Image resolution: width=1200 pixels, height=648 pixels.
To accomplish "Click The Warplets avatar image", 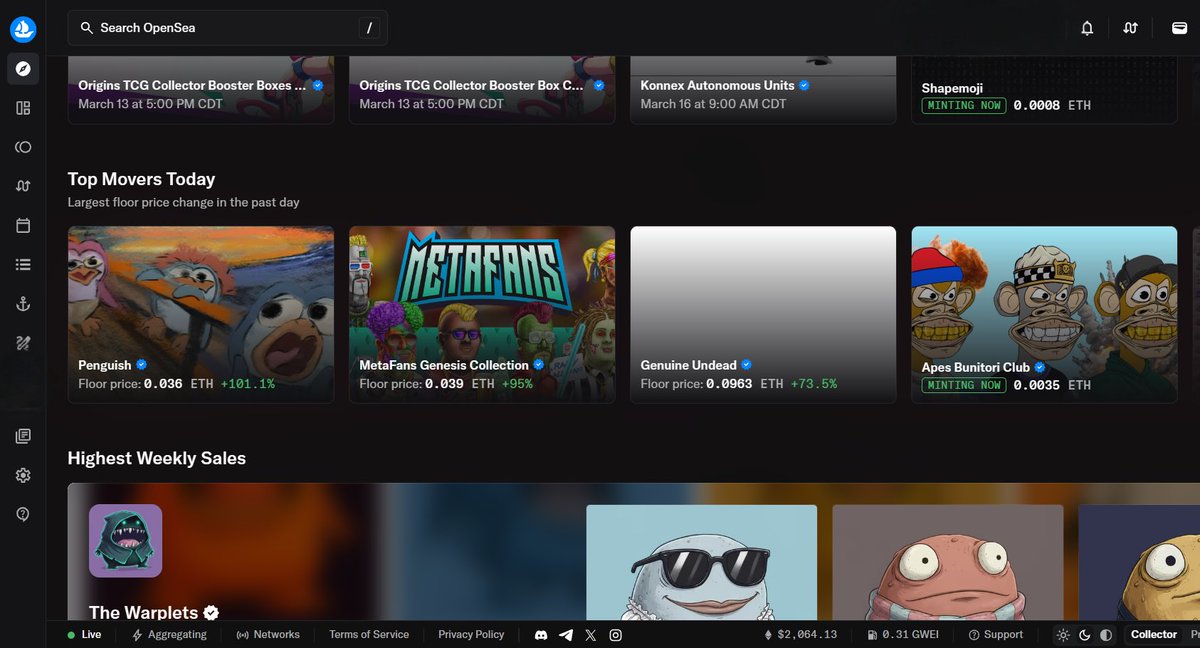I will 125,541.
